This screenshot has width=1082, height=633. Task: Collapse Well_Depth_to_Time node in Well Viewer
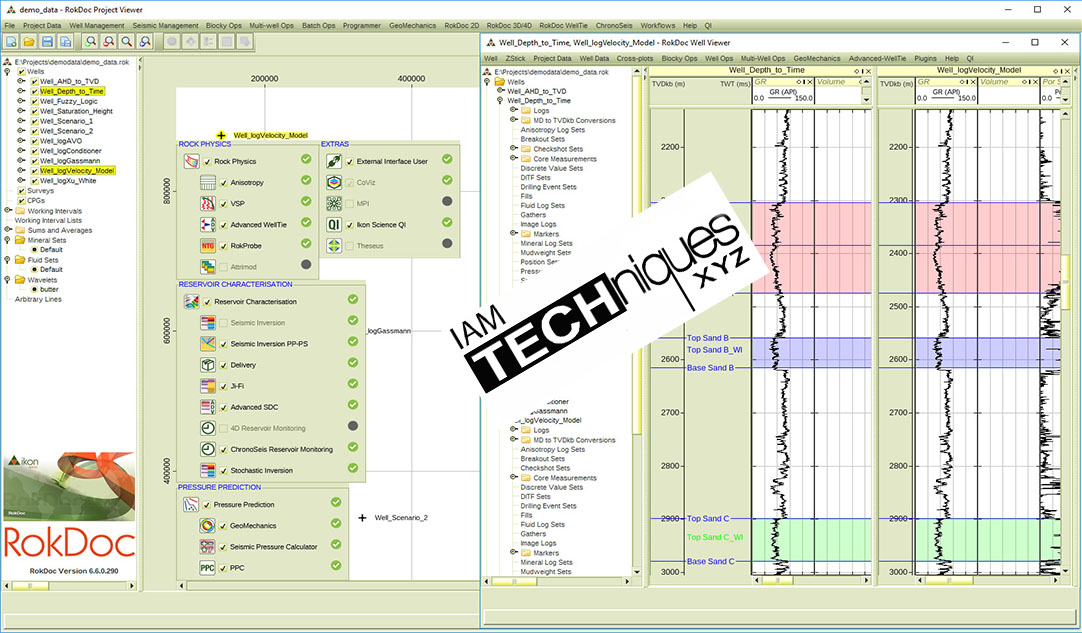pos(500,101)
